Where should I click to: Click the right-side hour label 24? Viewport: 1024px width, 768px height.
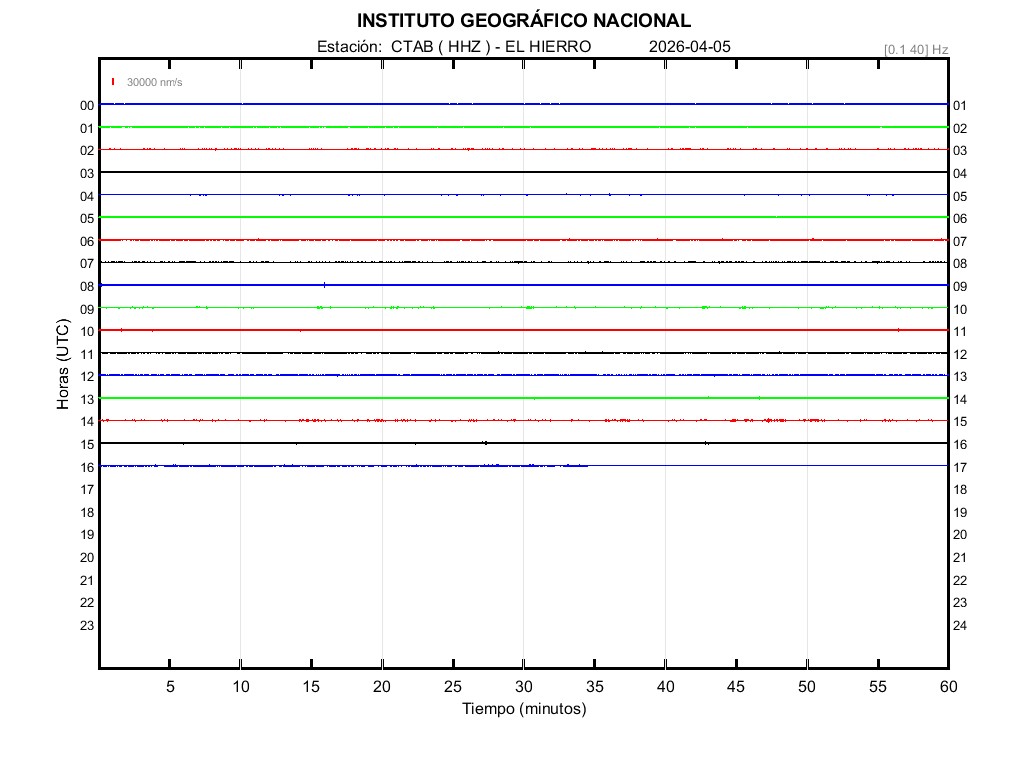[960, 626]
